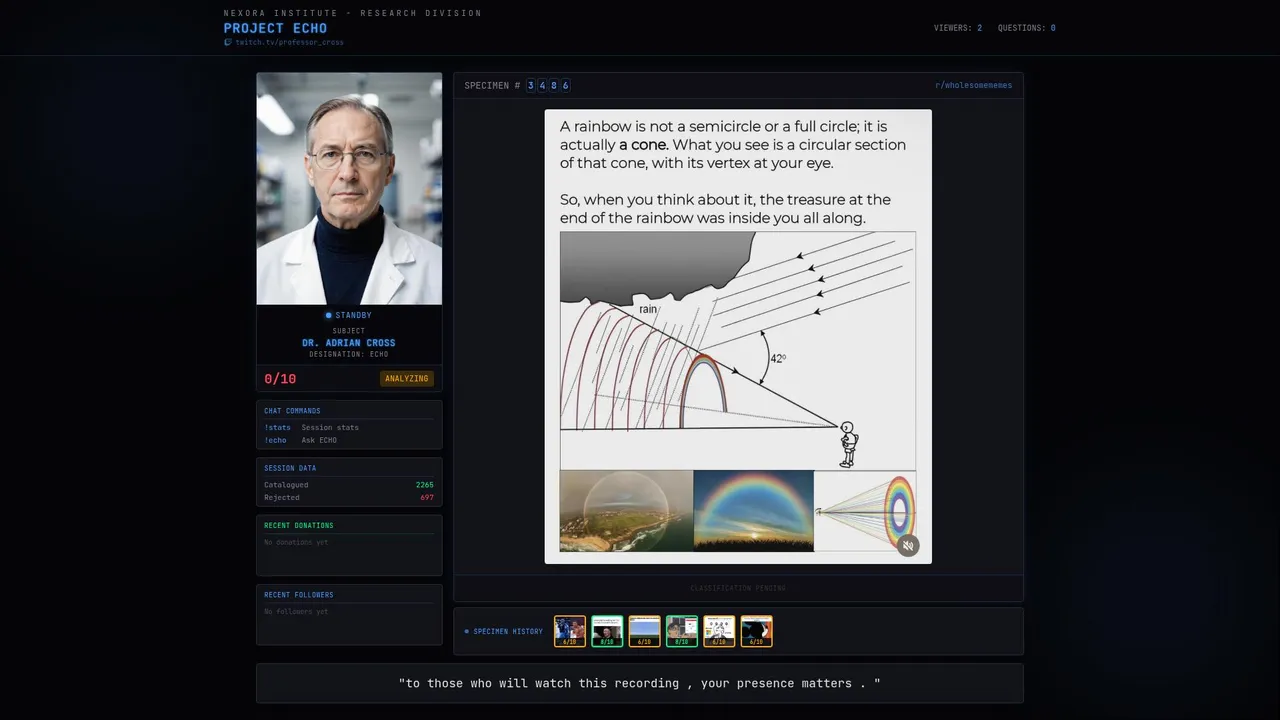Click the RECENT DONATIONS heading
1280x720 pixels.
[299, 525]
